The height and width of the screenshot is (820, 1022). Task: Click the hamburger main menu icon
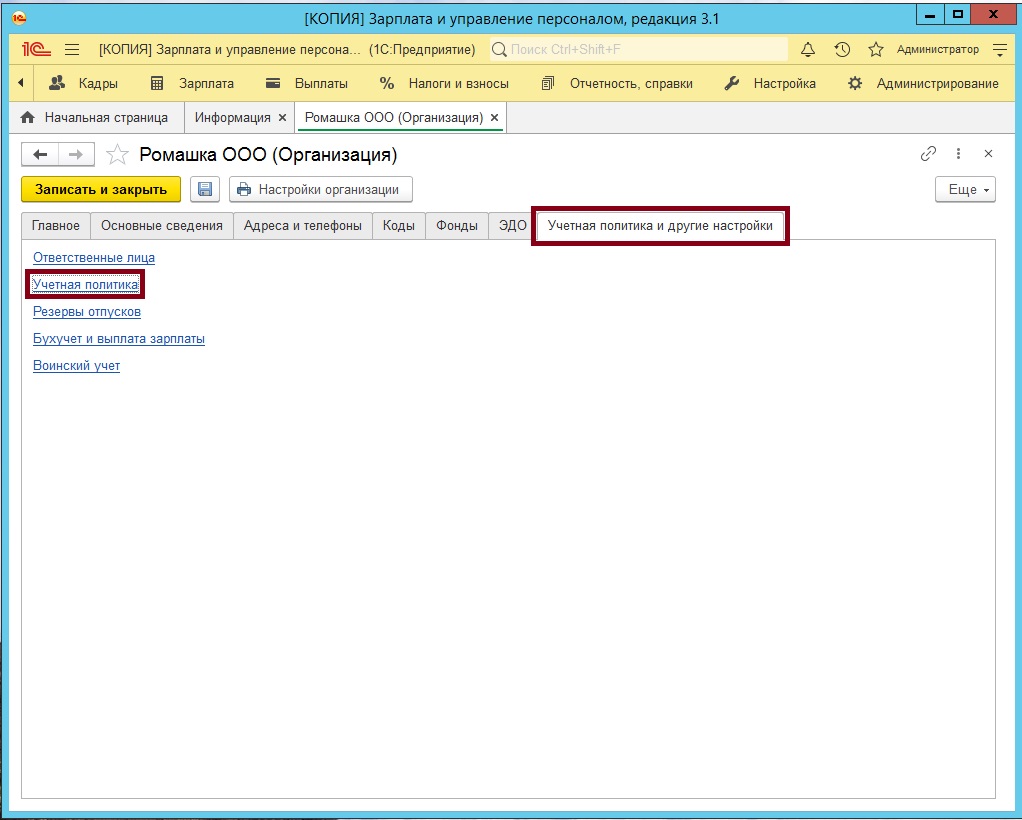pos(72,49)
